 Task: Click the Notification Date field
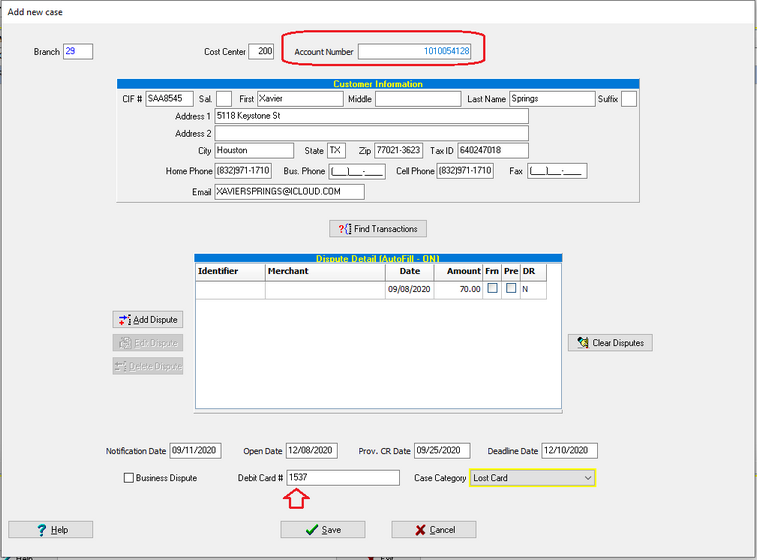tap(194, 451)
